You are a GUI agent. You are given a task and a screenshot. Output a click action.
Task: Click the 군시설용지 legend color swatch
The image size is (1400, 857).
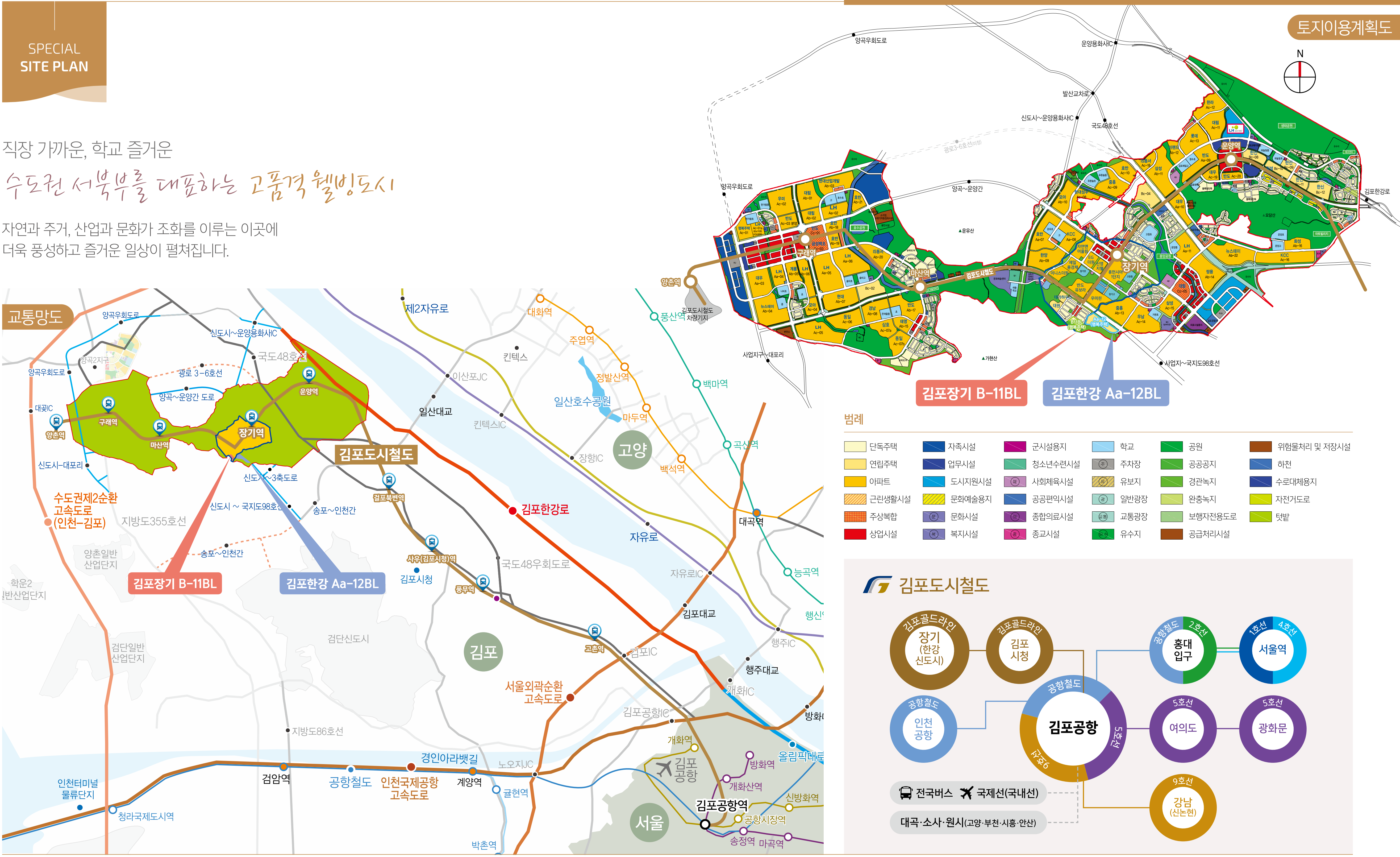(x=1015, y=447)
